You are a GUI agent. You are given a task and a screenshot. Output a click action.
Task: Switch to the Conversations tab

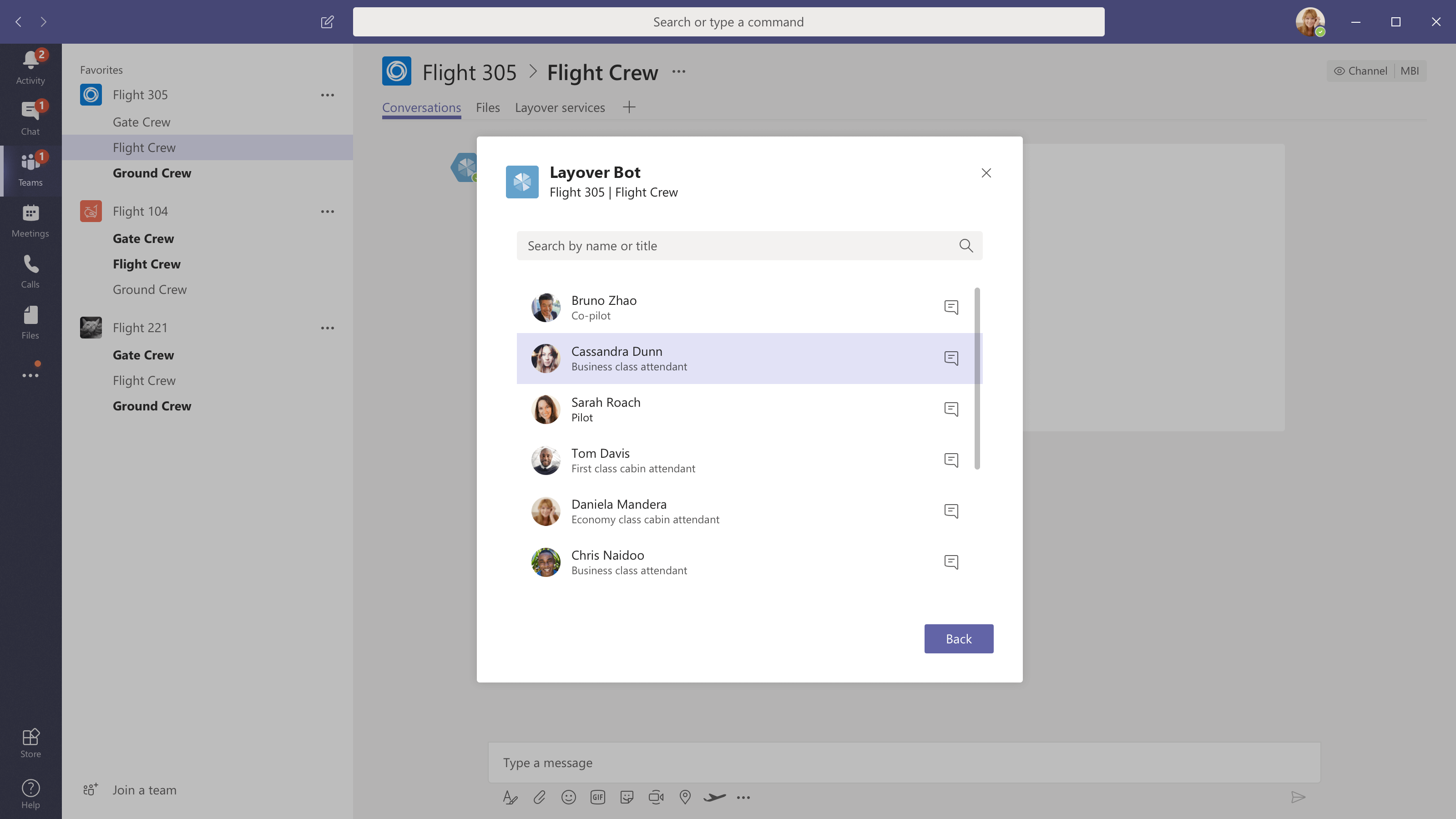[x=421, y=107]
